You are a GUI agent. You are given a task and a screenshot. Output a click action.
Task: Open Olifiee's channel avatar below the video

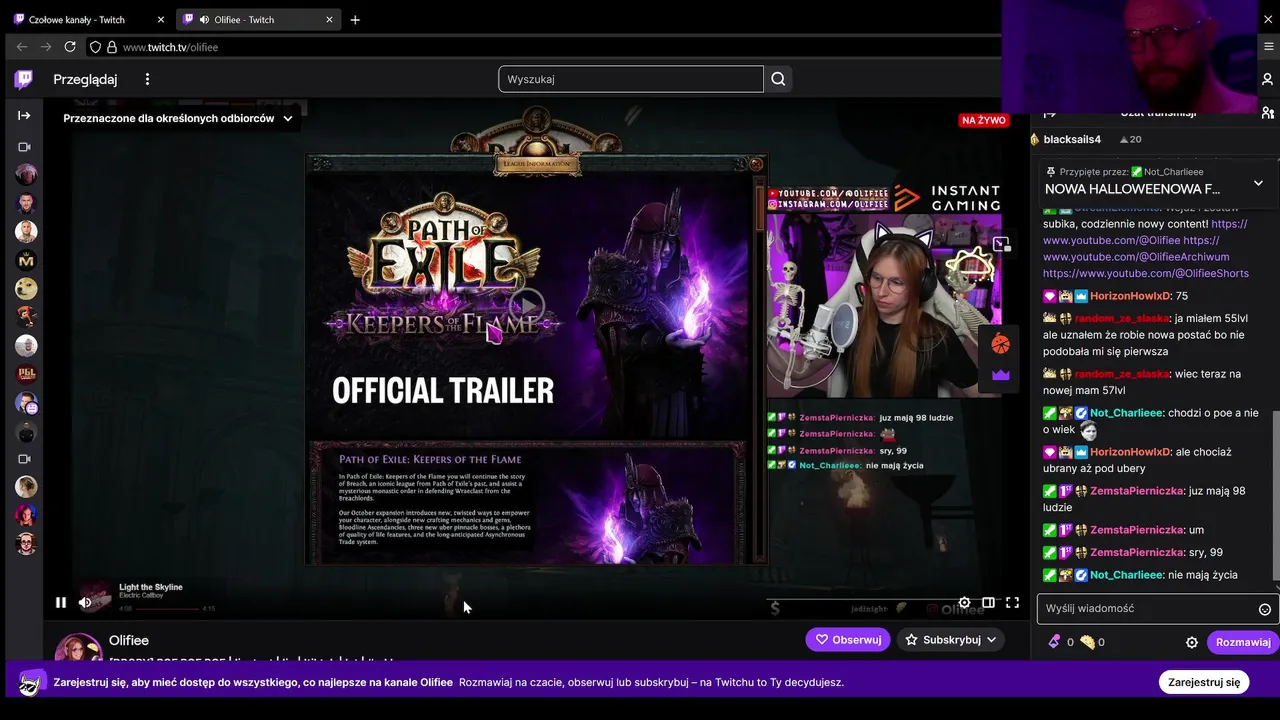(x=78, y=648)
